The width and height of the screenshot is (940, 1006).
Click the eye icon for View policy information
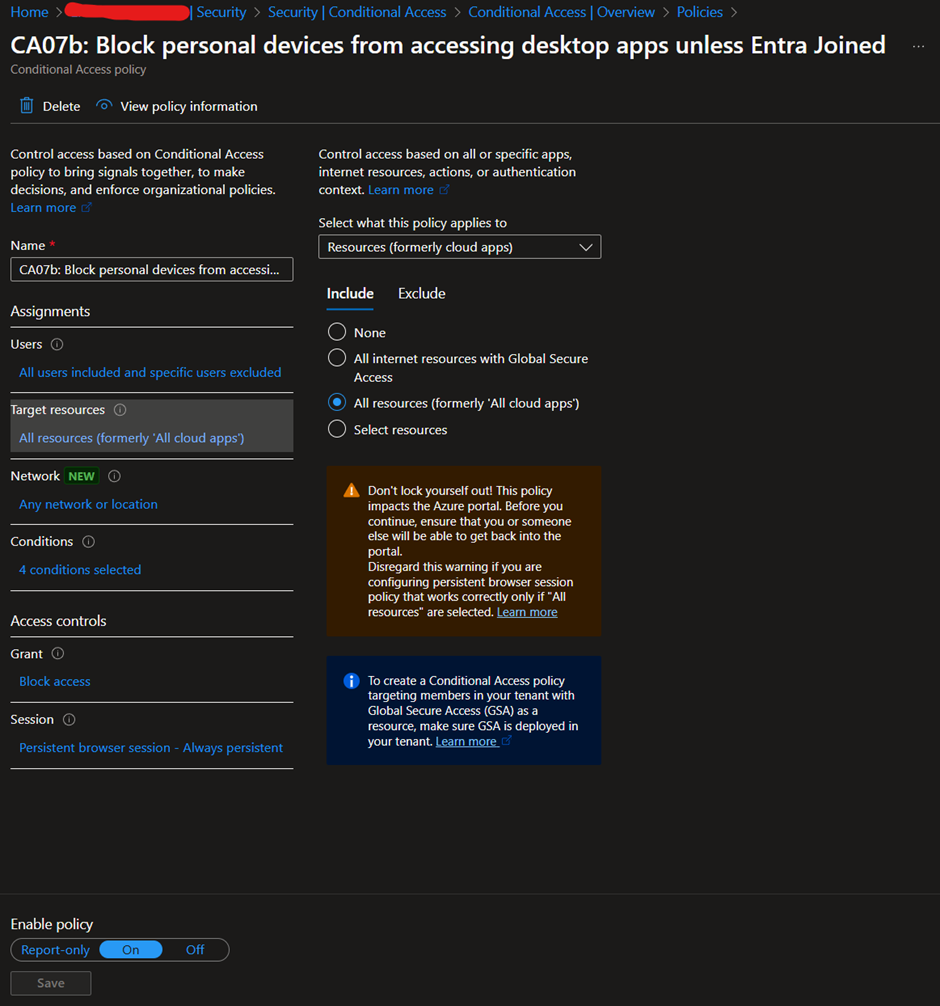tap(104, 105)
